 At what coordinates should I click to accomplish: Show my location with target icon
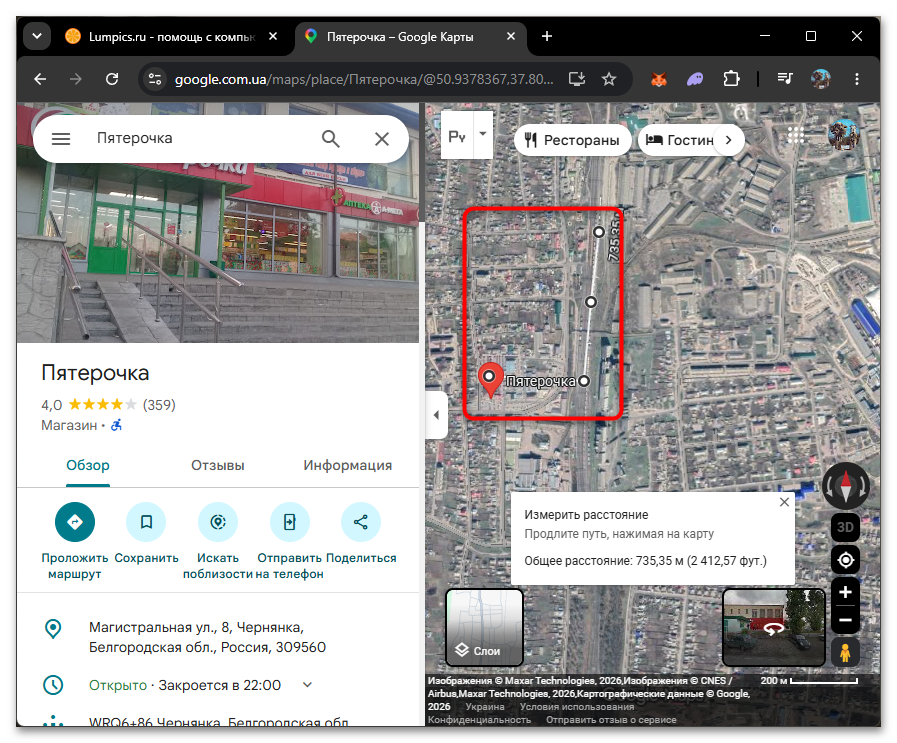point(845,560)
